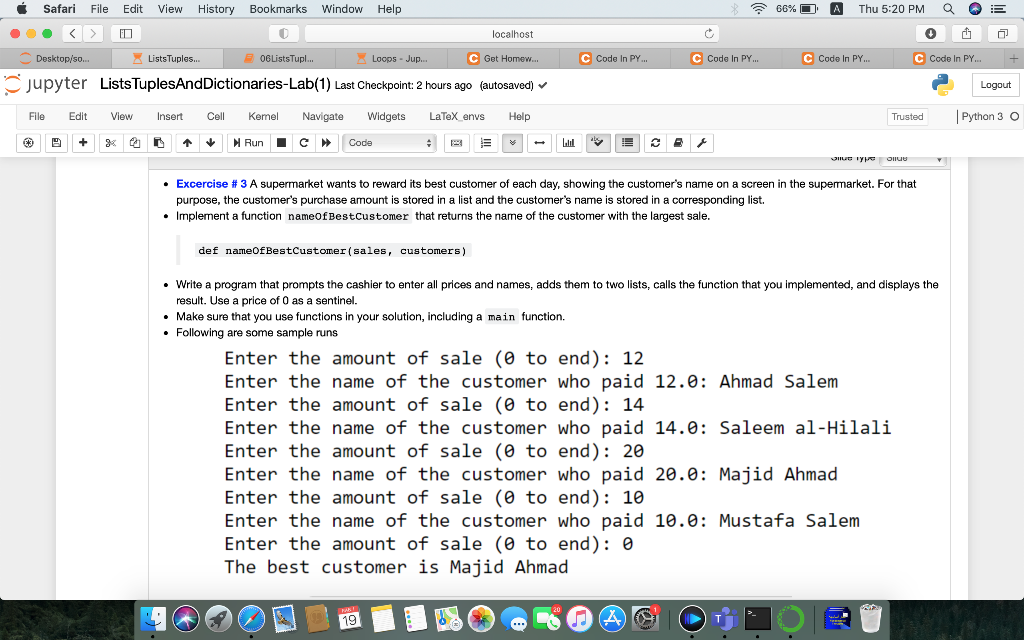Move the selected cell up

(x=187, y=142)
